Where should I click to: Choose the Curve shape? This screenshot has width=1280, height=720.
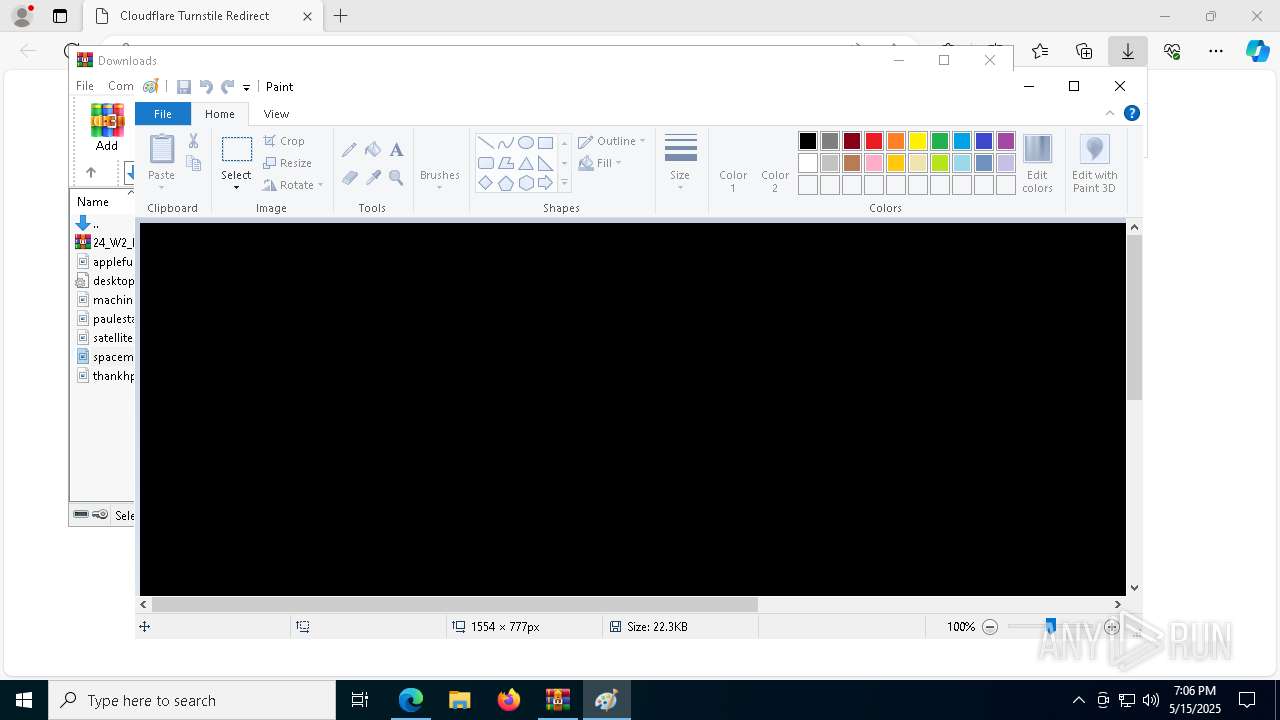click(506, 143)
